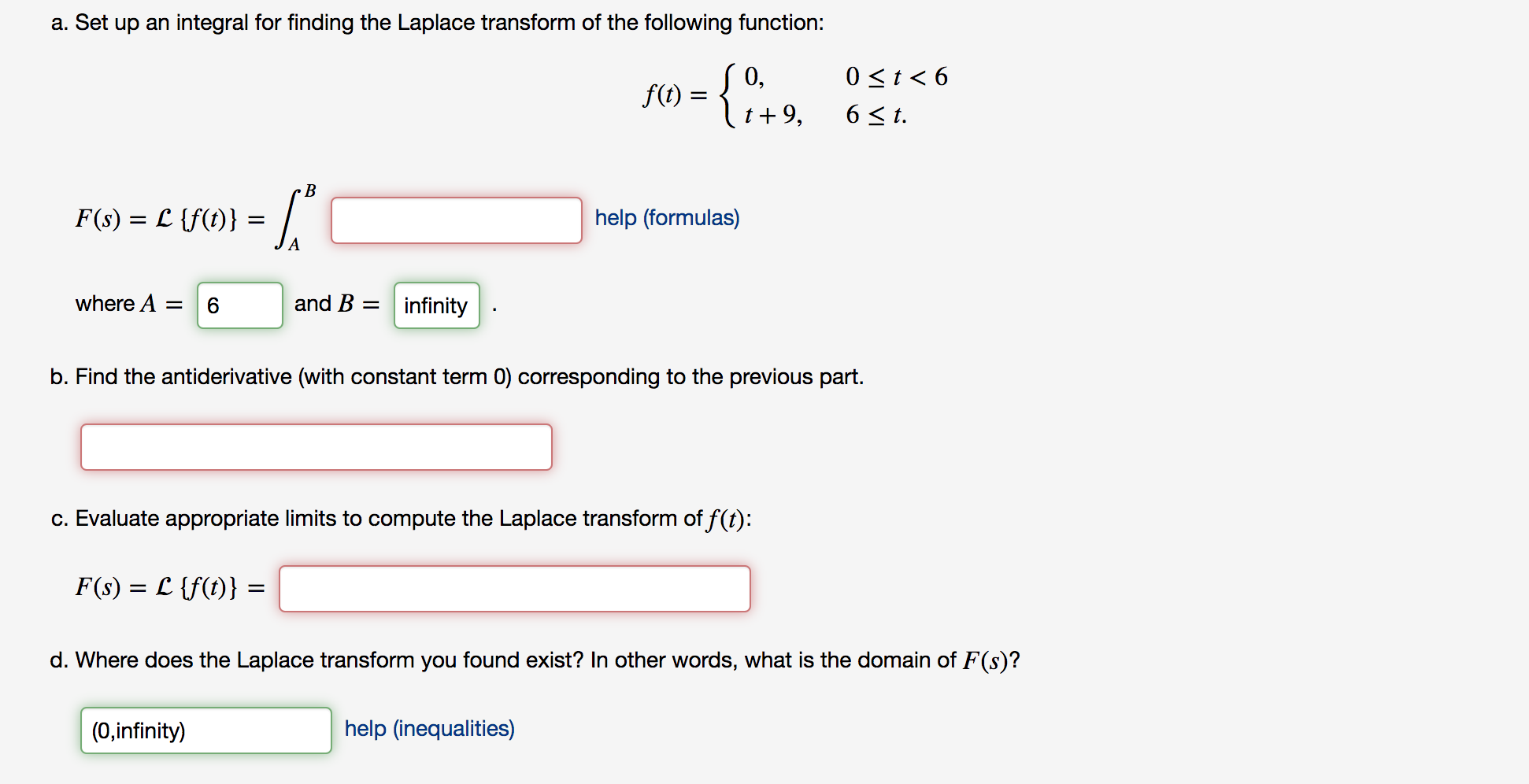Viewport: 1529px width, 784px height.
Task: Select the domain field containing (0,infinity)
Action: pos(205,730)
